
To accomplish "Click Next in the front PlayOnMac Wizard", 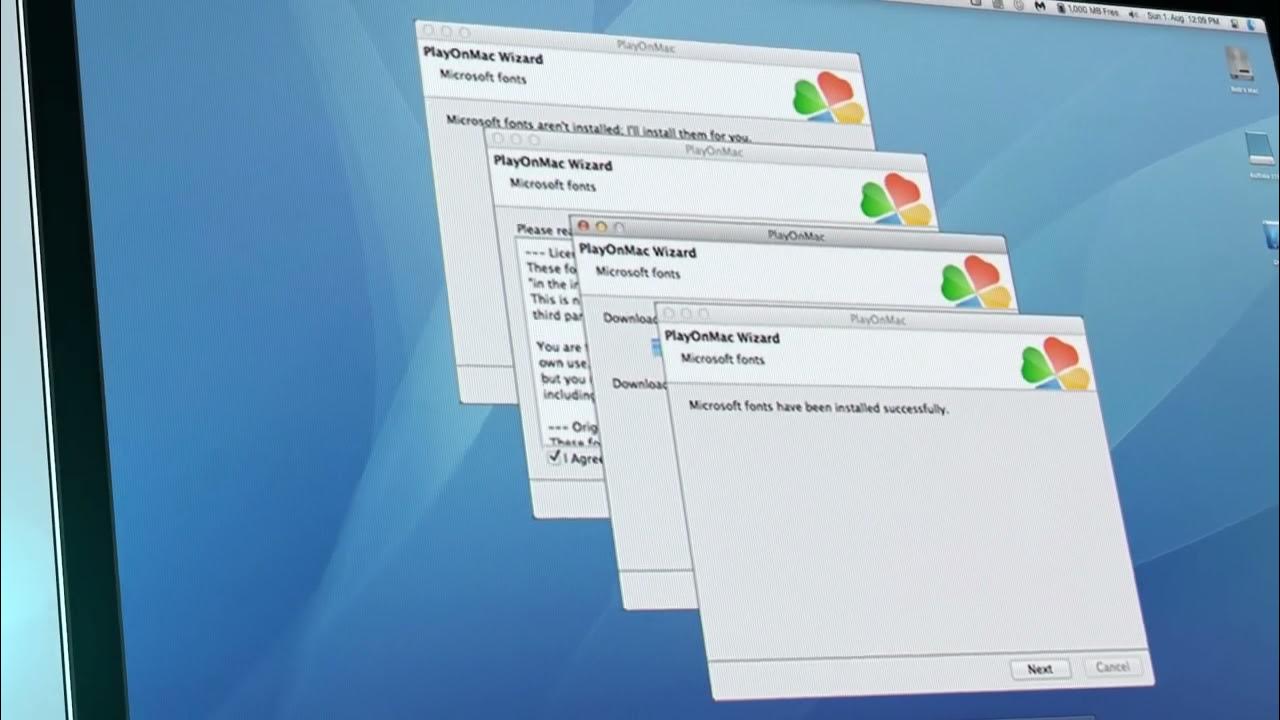I will [x=1040, y=669].
